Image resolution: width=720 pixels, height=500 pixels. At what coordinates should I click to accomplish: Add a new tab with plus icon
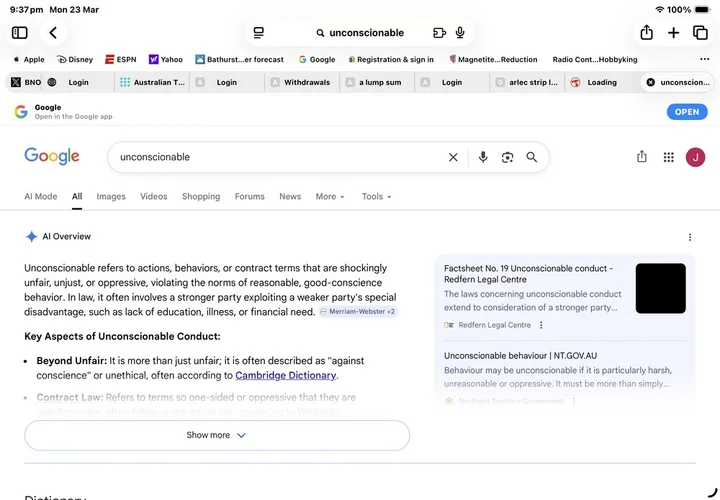pos(673,33)
